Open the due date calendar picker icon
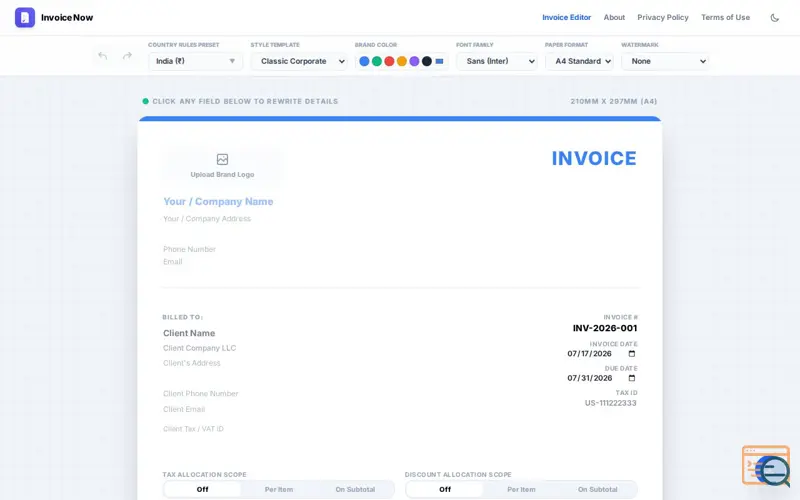Image resolution: width=800 pixels, height=500 pixels. pos(632,378)
